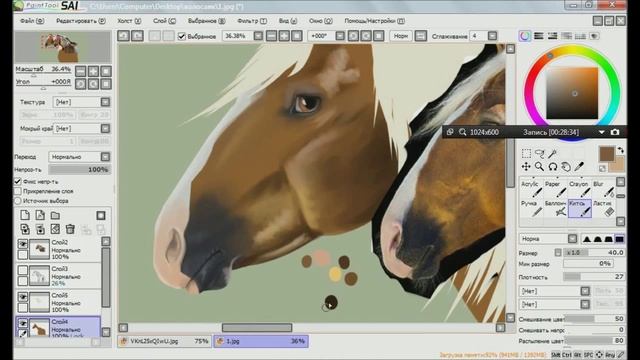Toggle the RGB sliders panel
This screenshot has width=640, height=360.
click(x=539, y=36)
